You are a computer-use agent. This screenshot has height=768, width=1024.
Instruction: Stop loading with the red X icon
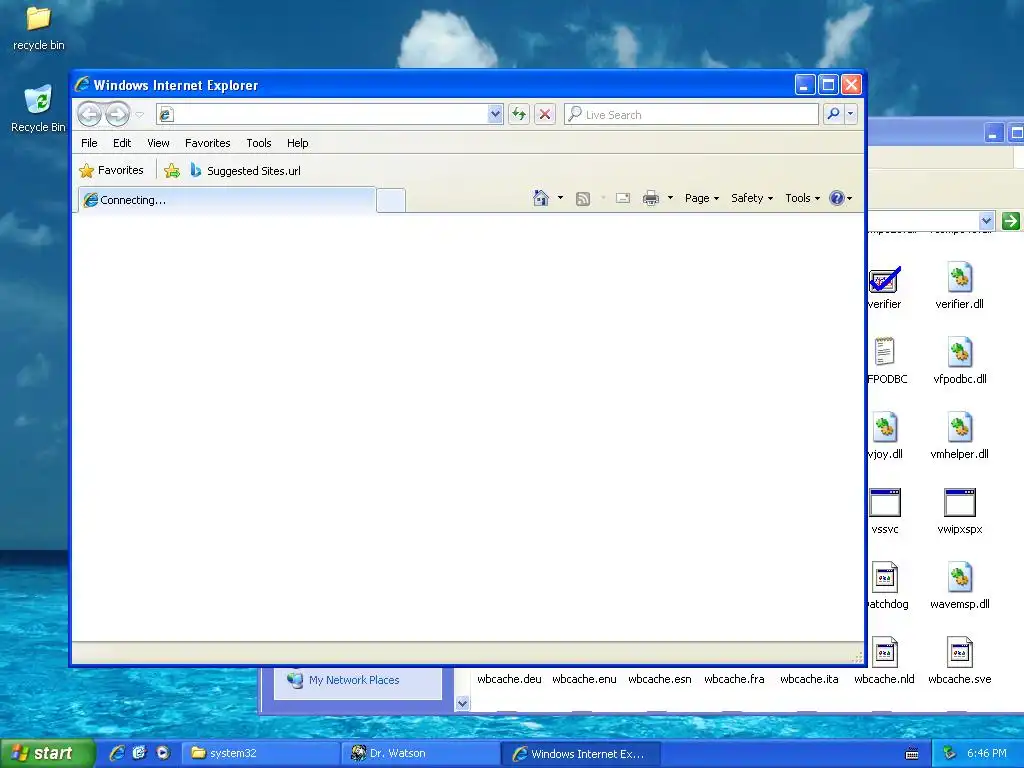tap(545, 114)
